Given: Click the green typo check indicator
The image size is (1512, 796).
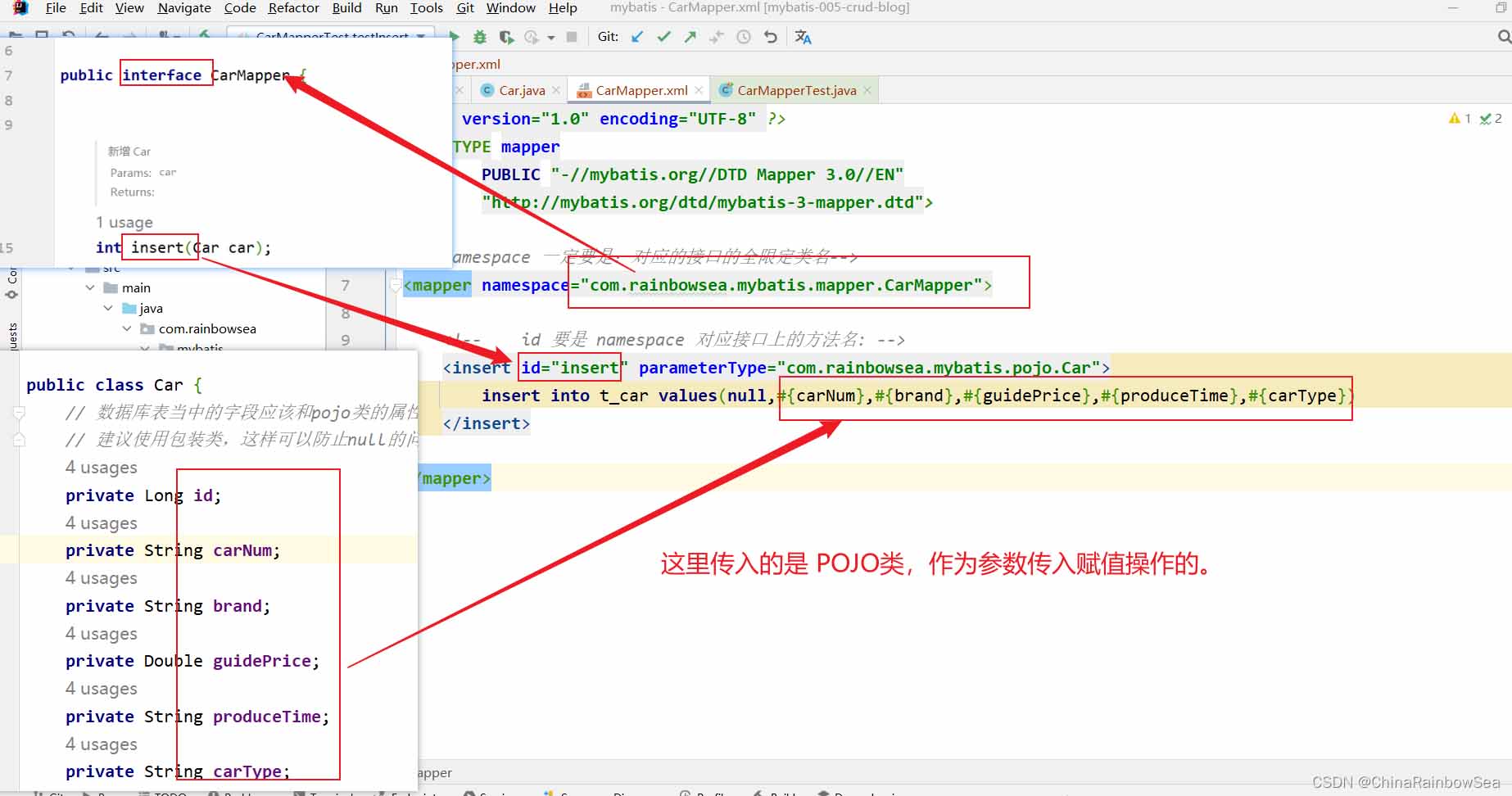Looking at the screenshot, I should [x=1491, y=119].
